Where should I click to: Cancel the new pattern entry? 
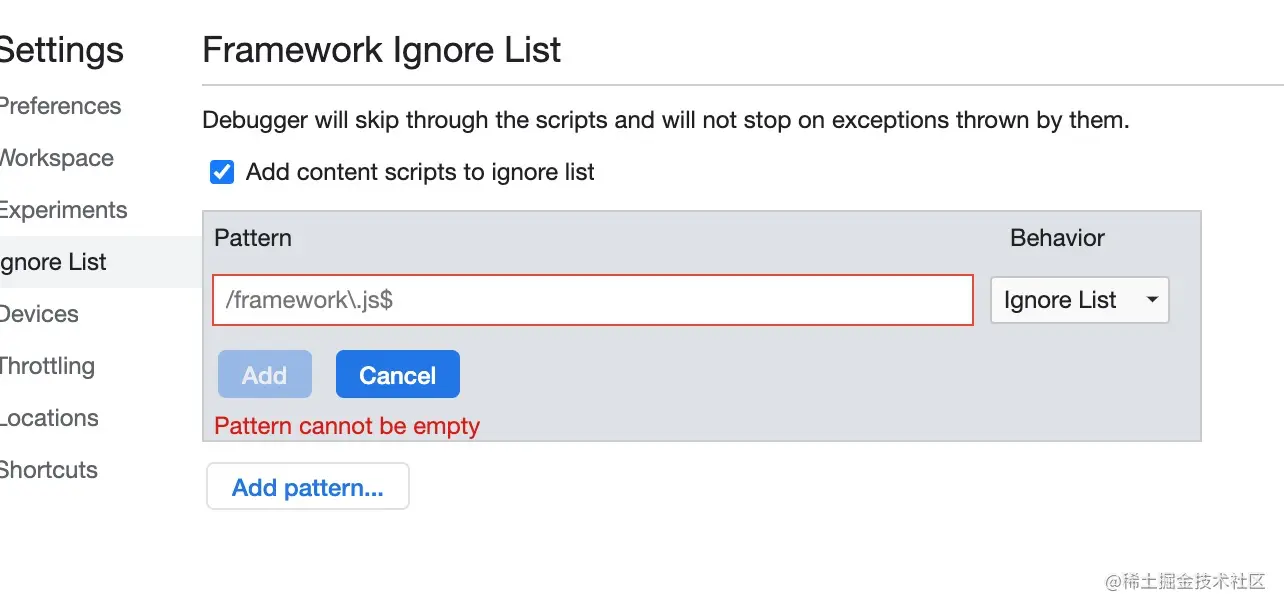397,375
